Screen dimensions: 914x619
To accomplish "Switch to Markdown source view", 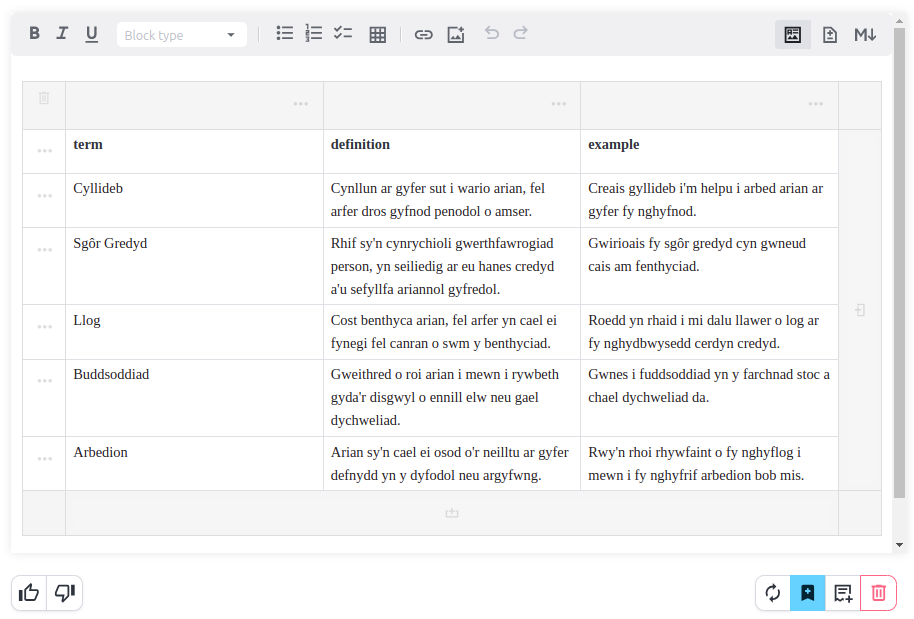I will point(865,35).
